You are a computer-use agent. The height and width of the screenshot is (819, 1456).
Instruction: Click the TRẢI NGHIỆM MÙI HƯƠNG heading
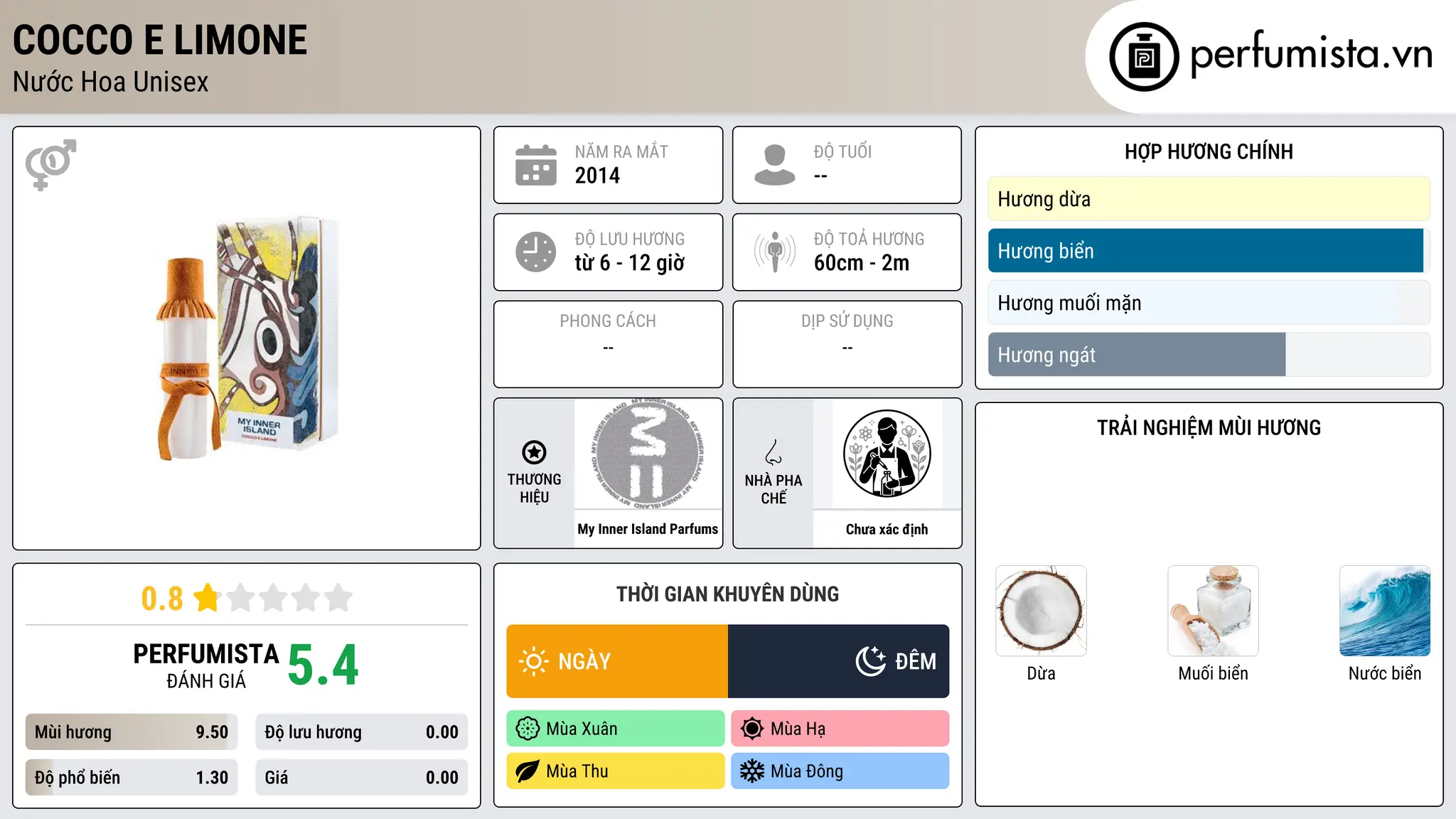pyautogui.click(x=1209, y=427)
